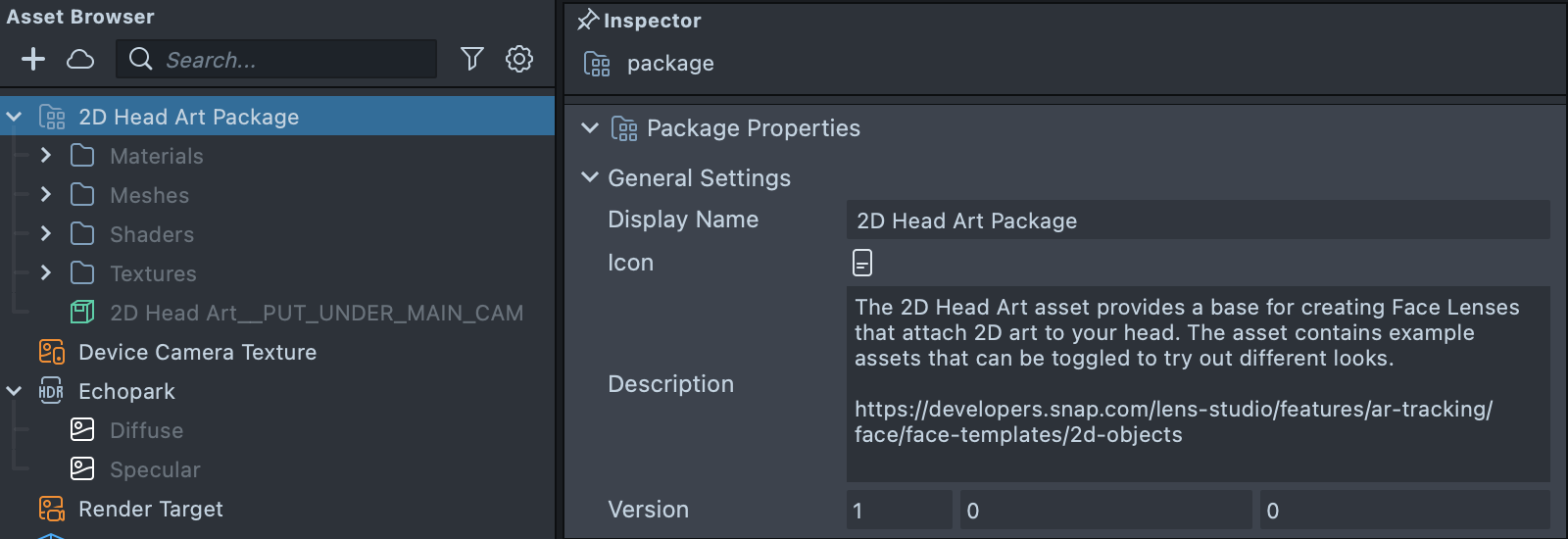The image size is (1568, 539).
Task: Click the add asset plus icon
Action: coord(33,60)
